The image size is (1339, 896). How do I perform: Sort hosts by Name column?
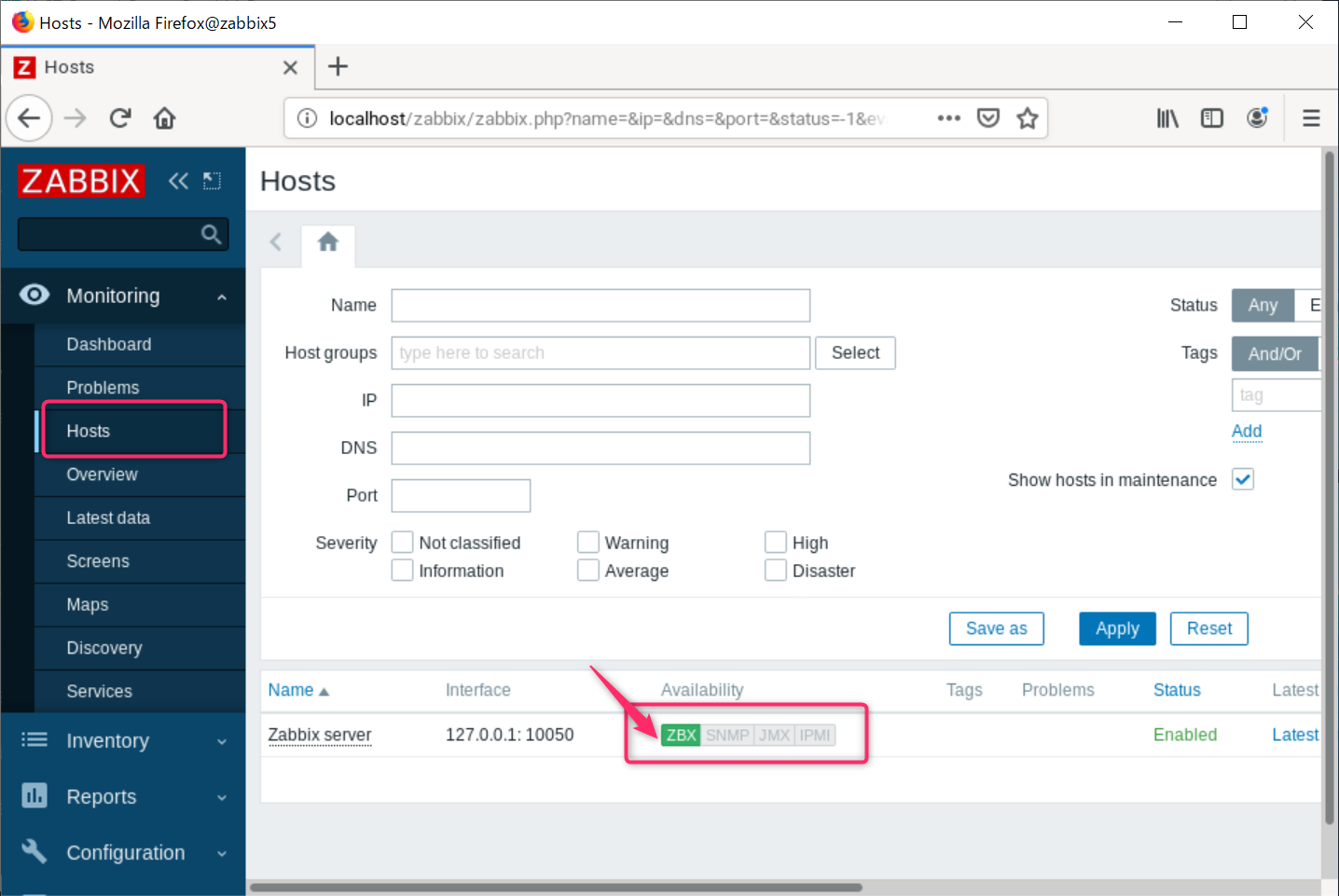(x=298, y=690)
